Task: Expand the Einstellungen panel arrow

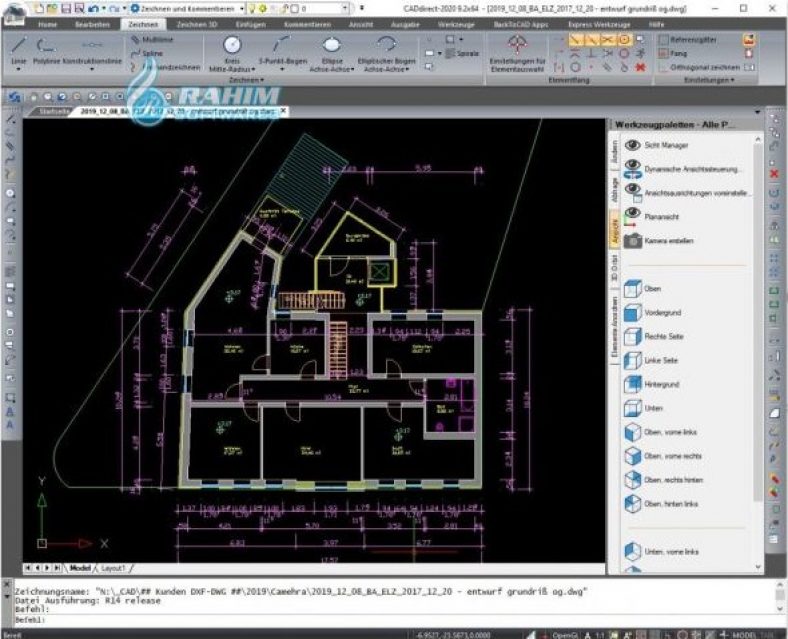Action: coord(709,80)
